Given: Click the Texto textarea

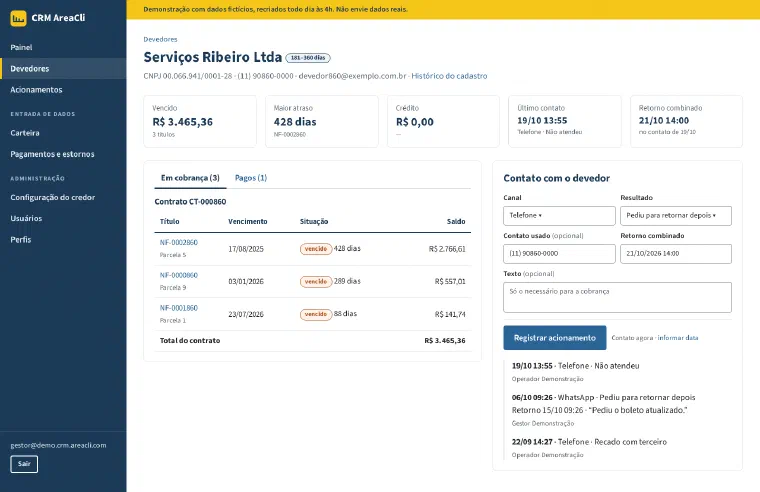Looking at the screenshot, I should click(x=618, y=298).
